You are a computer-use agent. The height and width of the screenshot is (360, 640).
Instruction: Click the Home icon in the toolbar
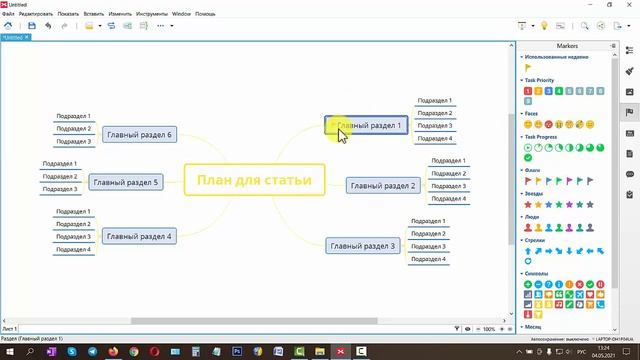click(8, 26)
